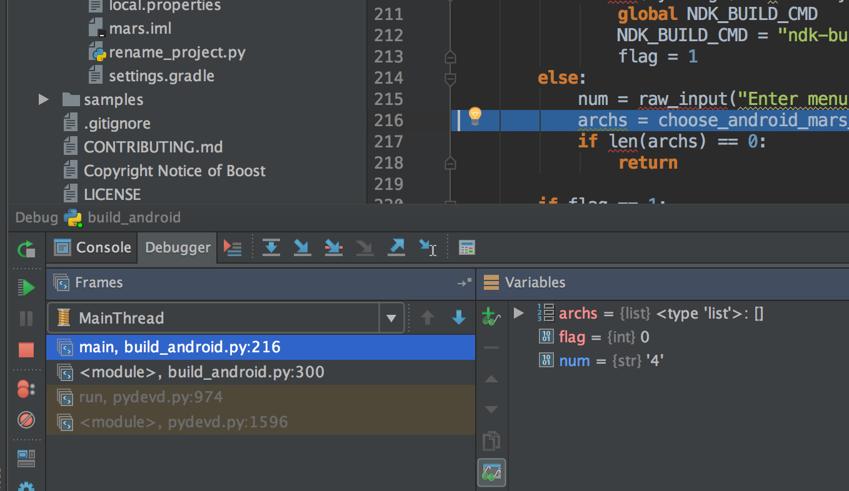
Task: Expand the archs list variable
Action: click(x=518, y=313)
